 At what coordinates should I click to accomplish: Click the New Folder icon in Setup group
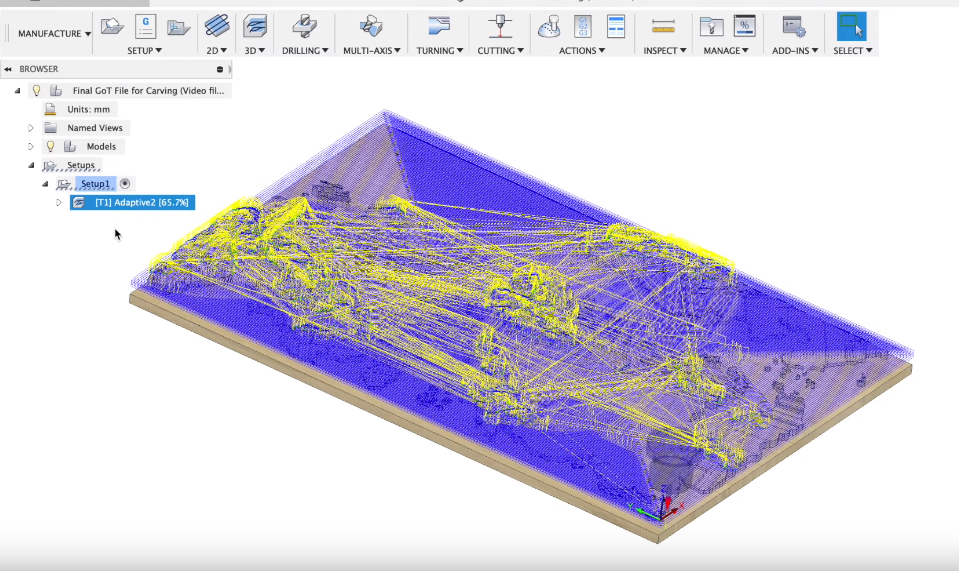click(178, 27)
